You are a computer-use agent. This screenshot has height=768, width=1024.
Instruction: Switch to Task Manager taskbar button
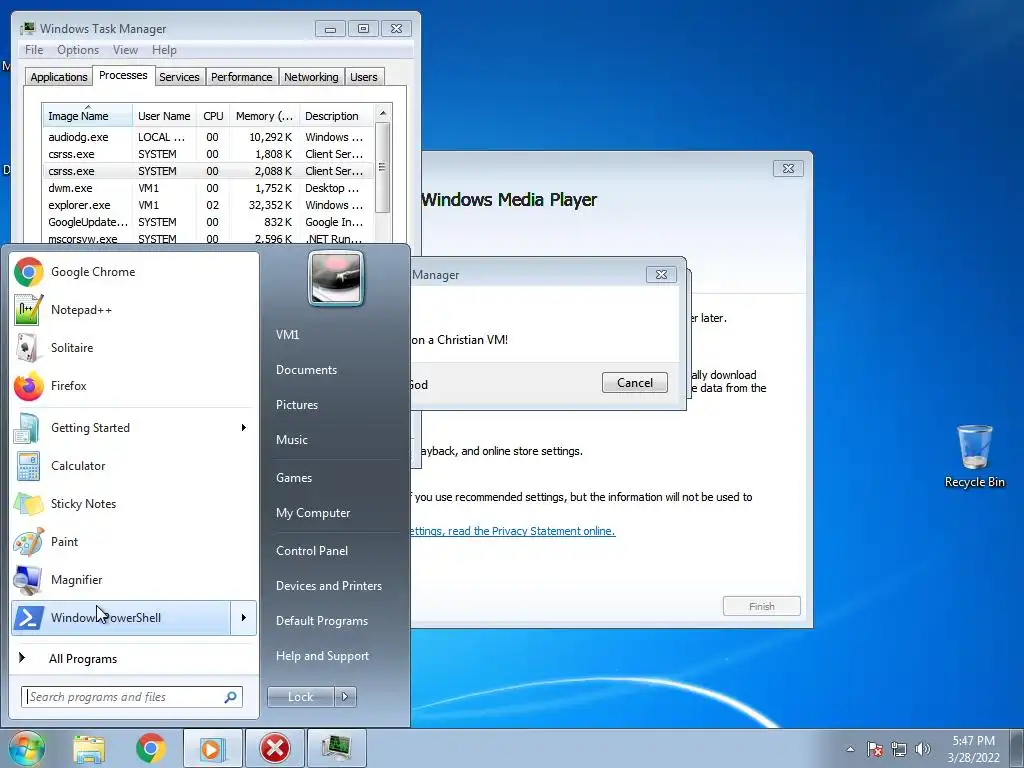[336, 748]
